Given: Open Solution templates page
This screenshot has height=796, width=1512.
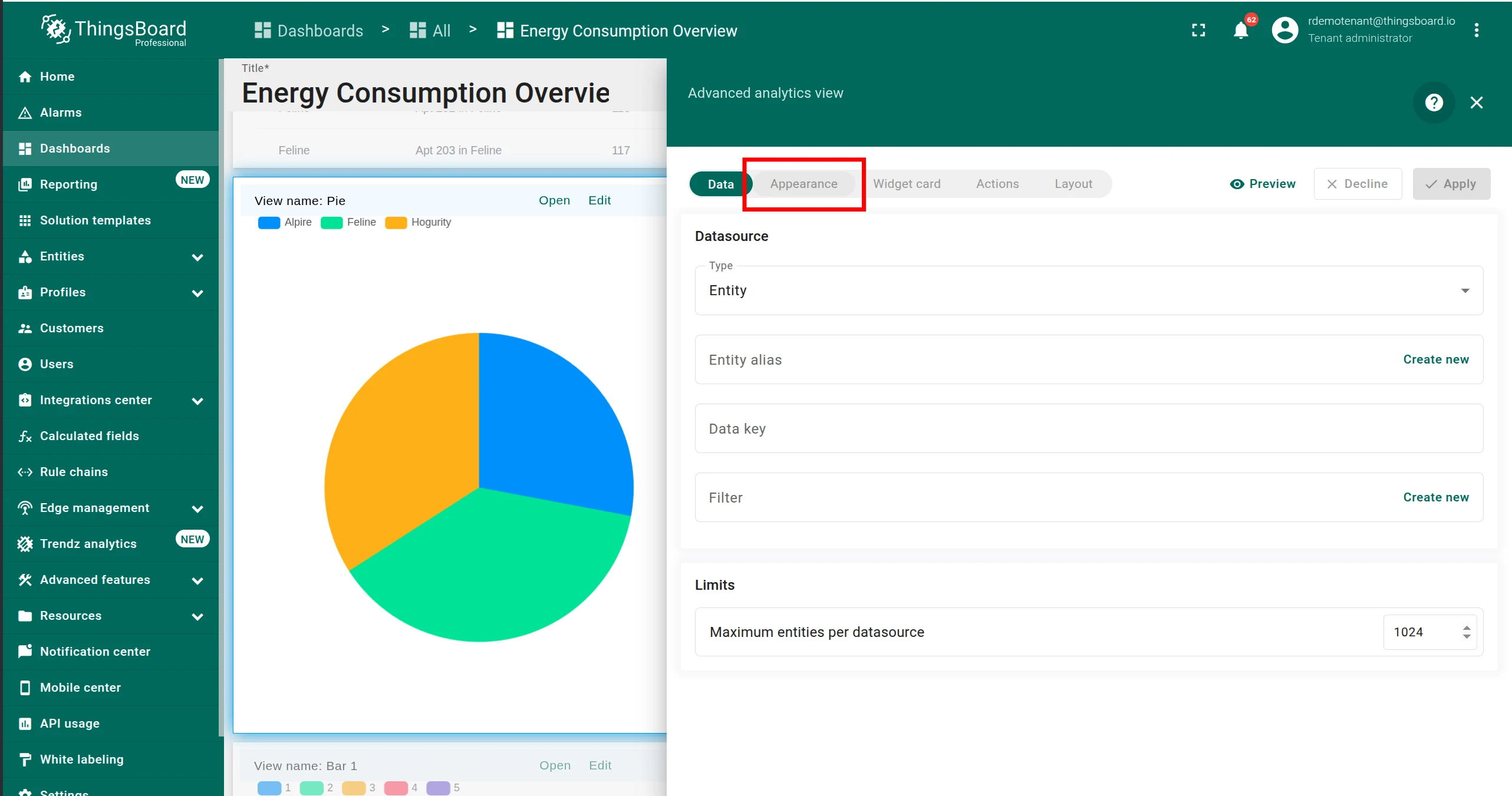Looking at the screenshot, I should pos(110,220).
